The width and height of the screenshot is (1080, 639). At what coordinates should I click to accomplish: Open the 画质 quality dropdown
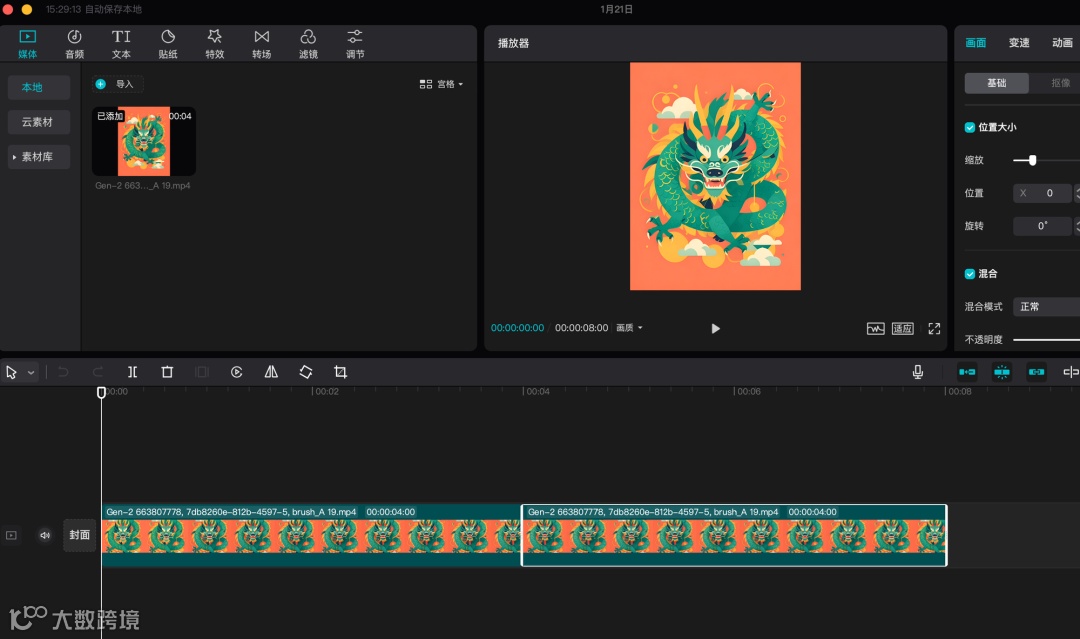[629, 328]
